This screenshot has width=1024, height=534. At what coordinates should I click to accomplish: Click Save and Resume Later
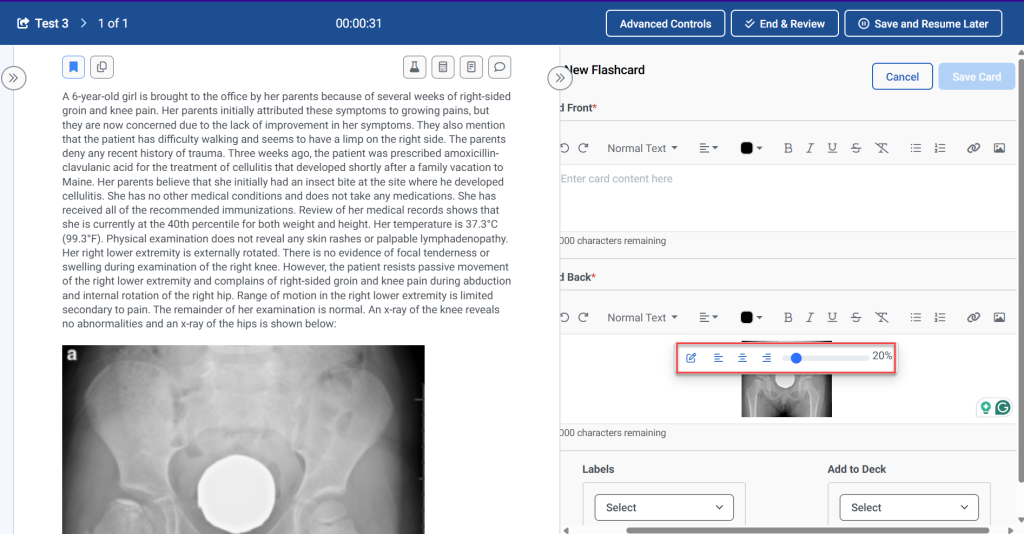[x=923, y=24]
